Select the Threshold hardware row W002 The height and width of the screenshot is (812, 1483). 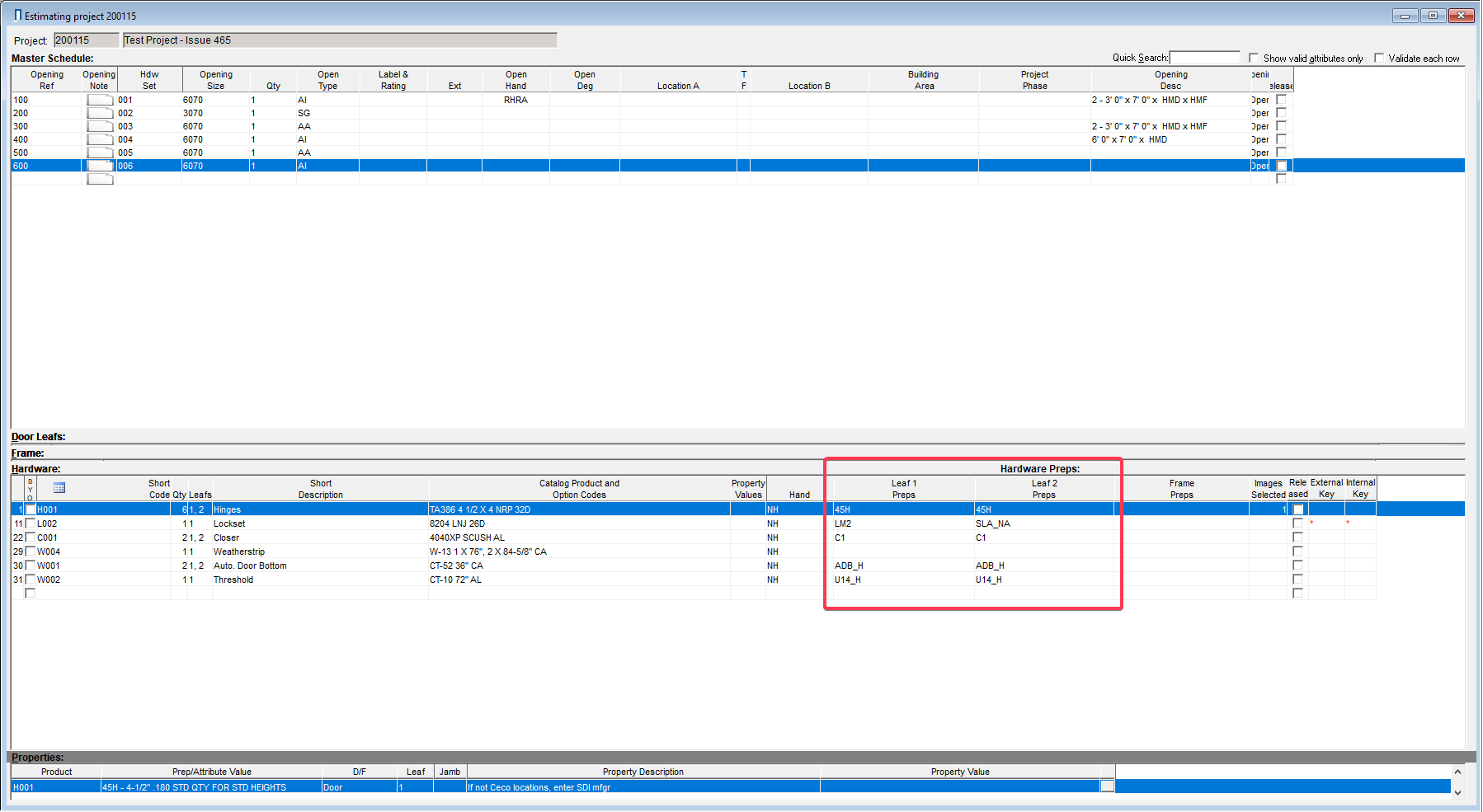(x=233, y=580)
